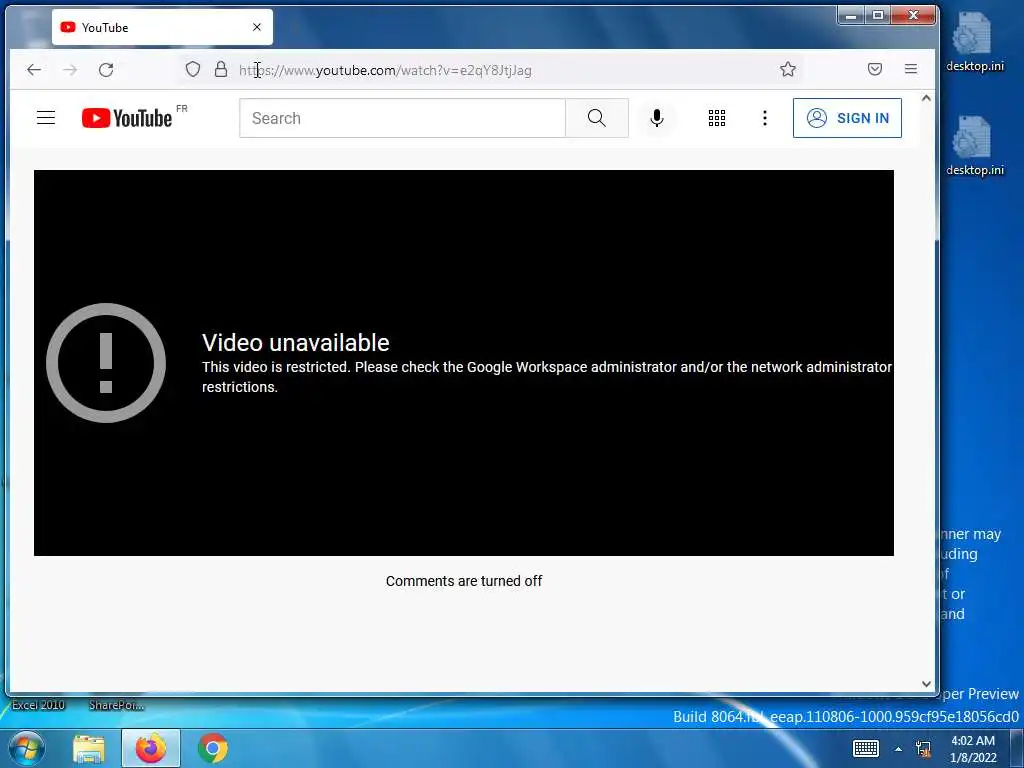This screenshot has height=768, width=1024.
Task: Open Windows Explorer from taskbar
Action: point(89,749)
